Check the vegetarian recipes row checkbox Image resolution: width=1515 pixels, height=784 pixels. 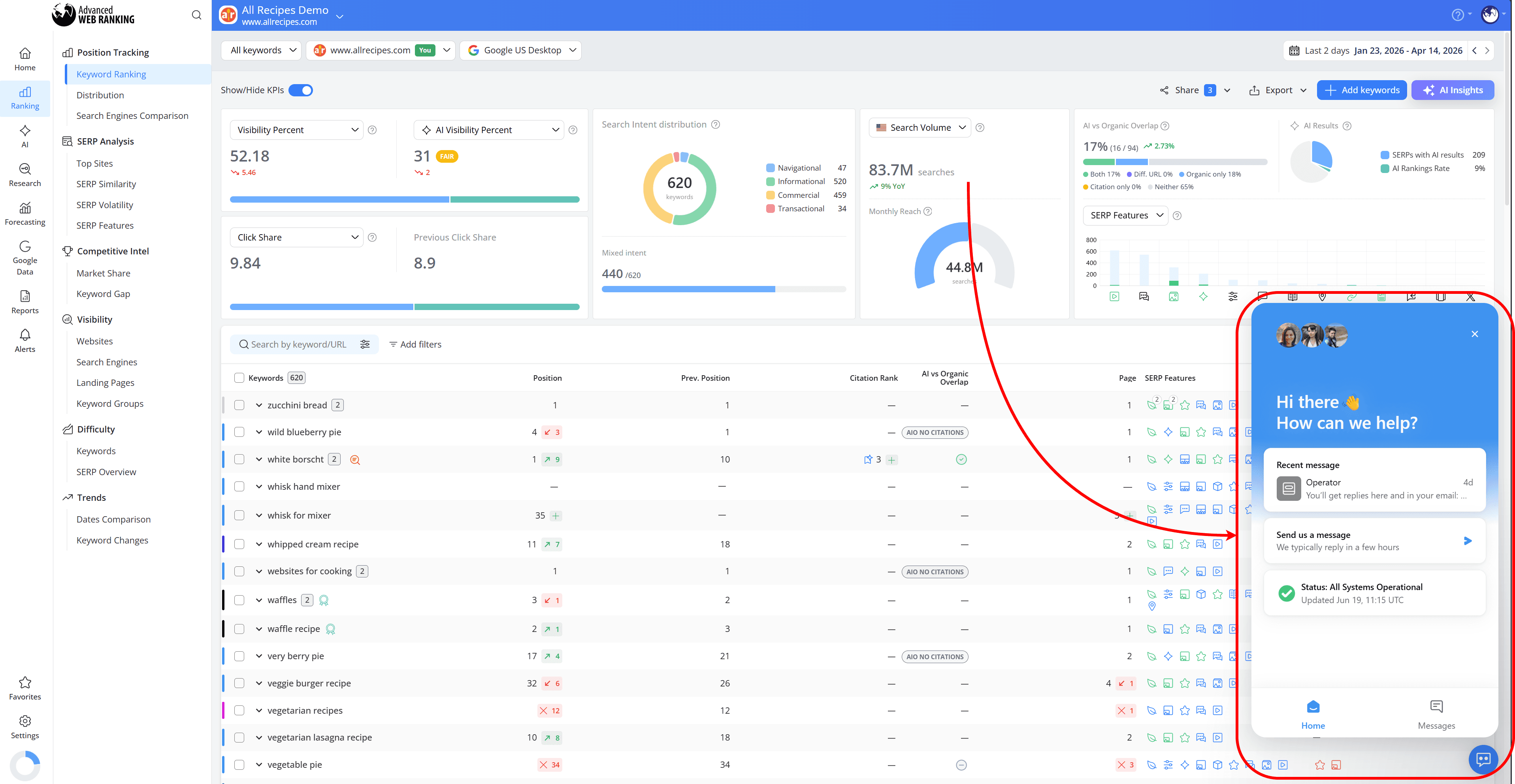(239, 711)
